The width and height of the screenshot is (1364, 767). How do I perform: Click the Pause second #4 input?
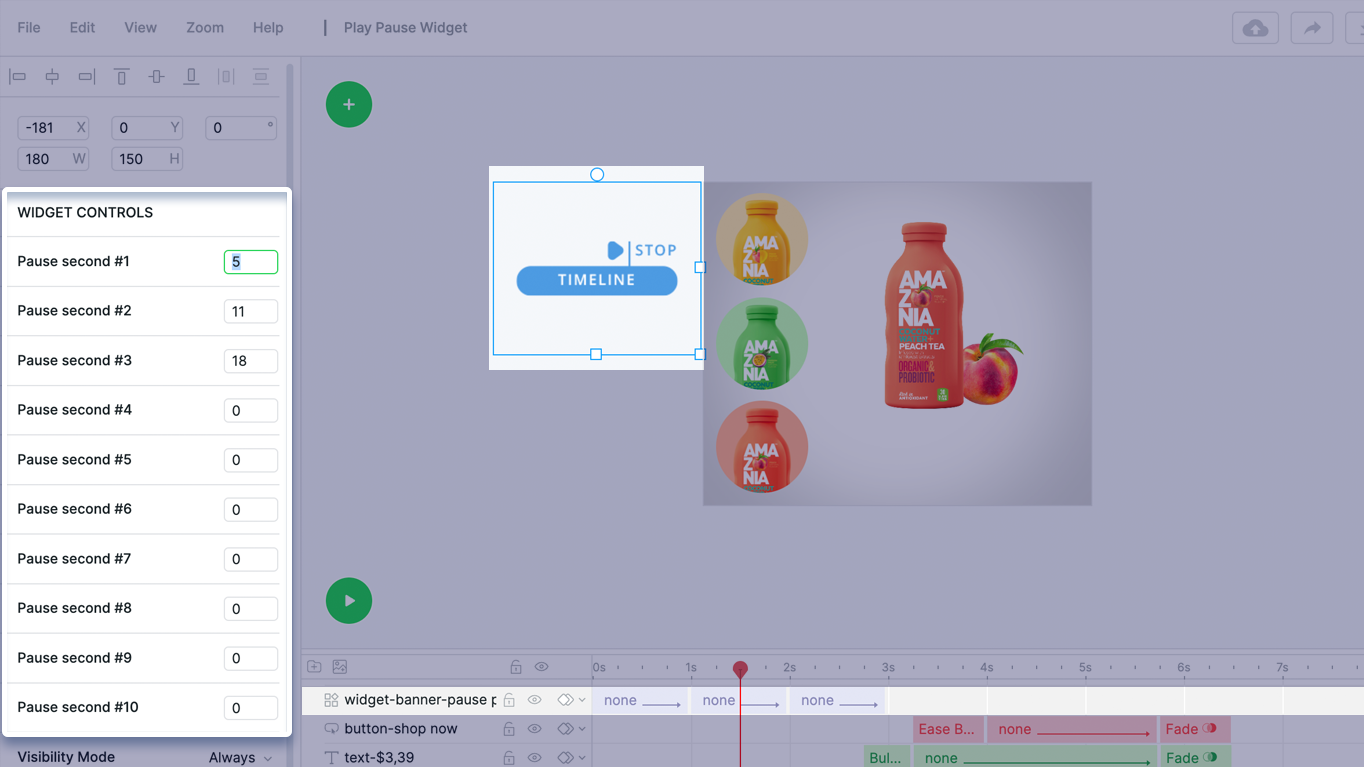(x=251, y=410)
